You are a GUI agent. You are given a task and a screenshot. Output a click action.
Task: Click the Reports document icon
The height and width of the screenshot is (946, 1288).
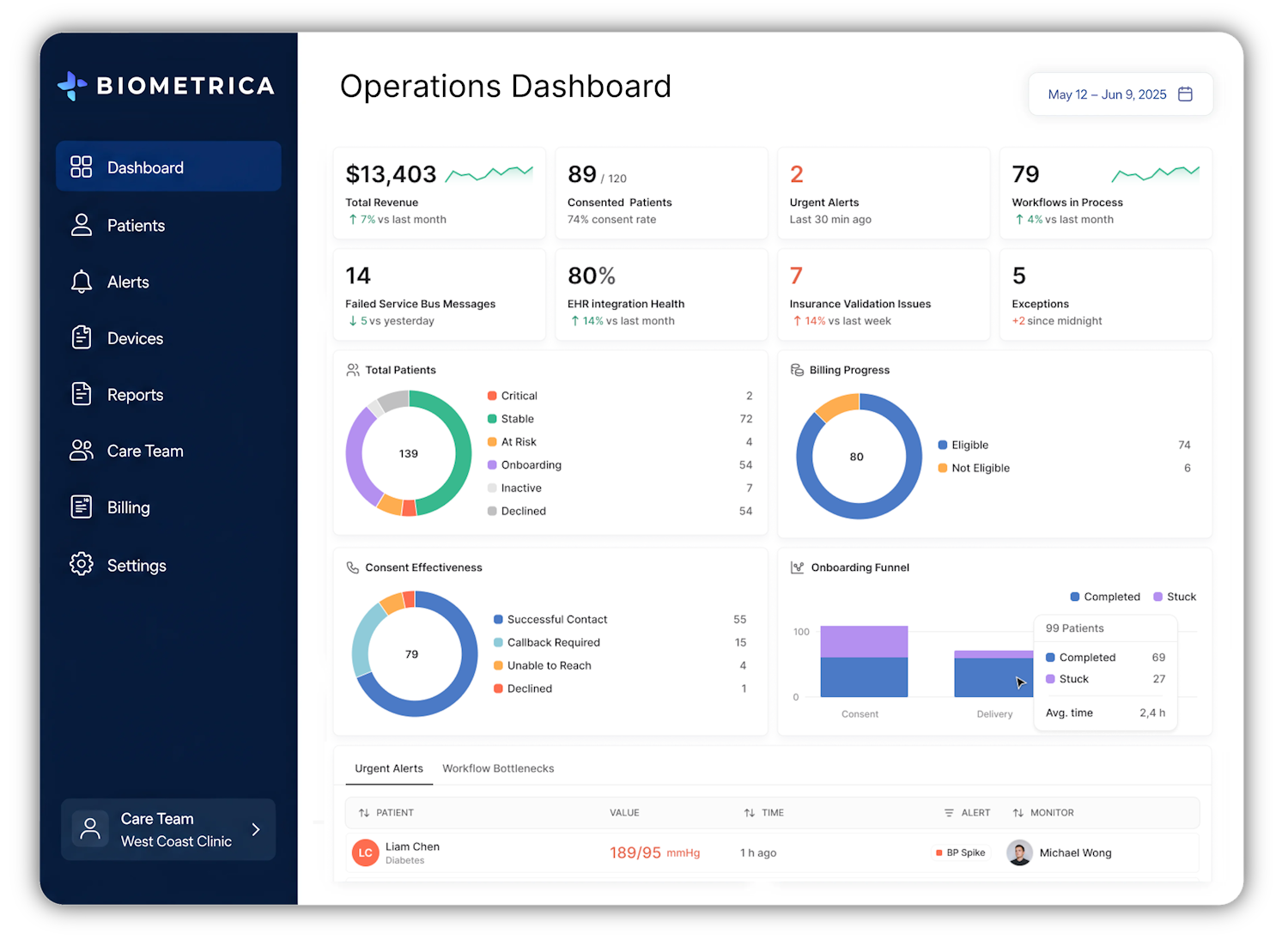81,394
